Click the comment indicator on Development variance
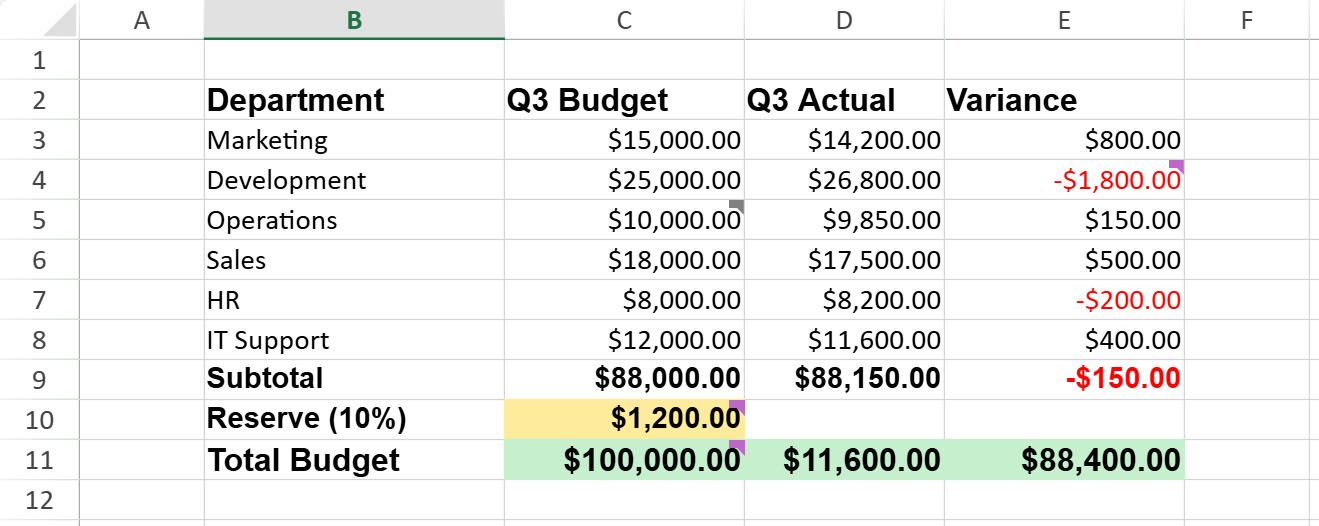This screenshot has height=526, width=1319. point(1177,165)
